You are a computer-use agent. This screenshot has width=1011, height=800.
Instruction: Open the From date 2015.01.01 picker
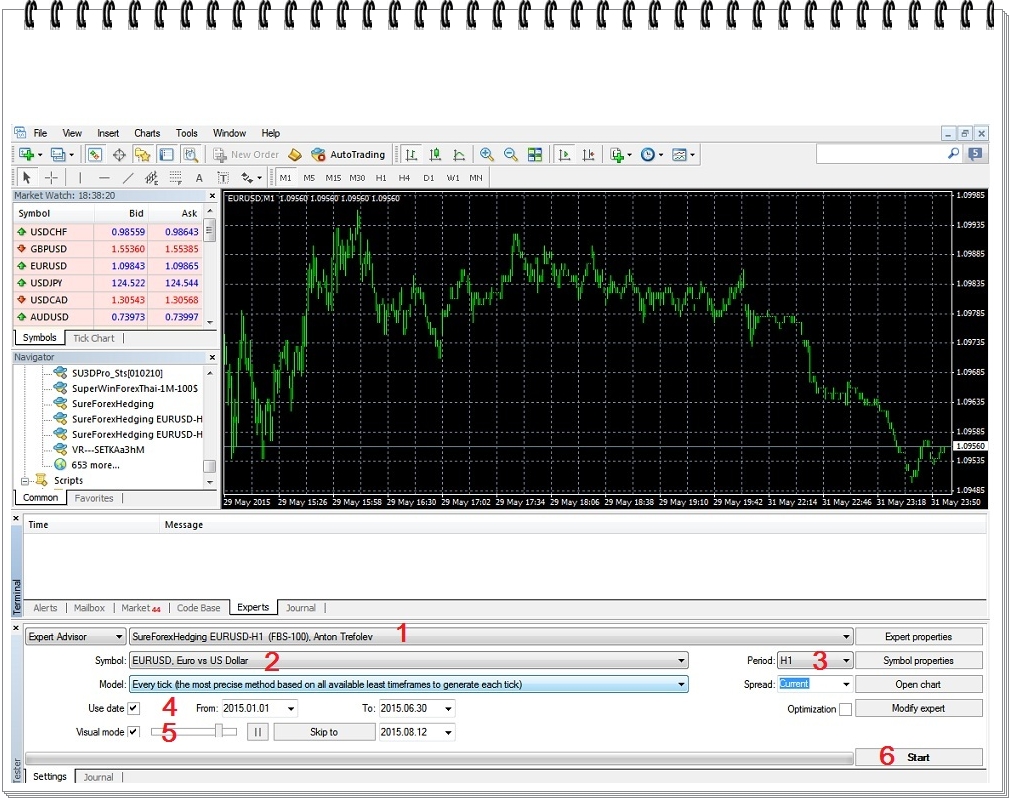pyautogui.click(x=259, y=708)
